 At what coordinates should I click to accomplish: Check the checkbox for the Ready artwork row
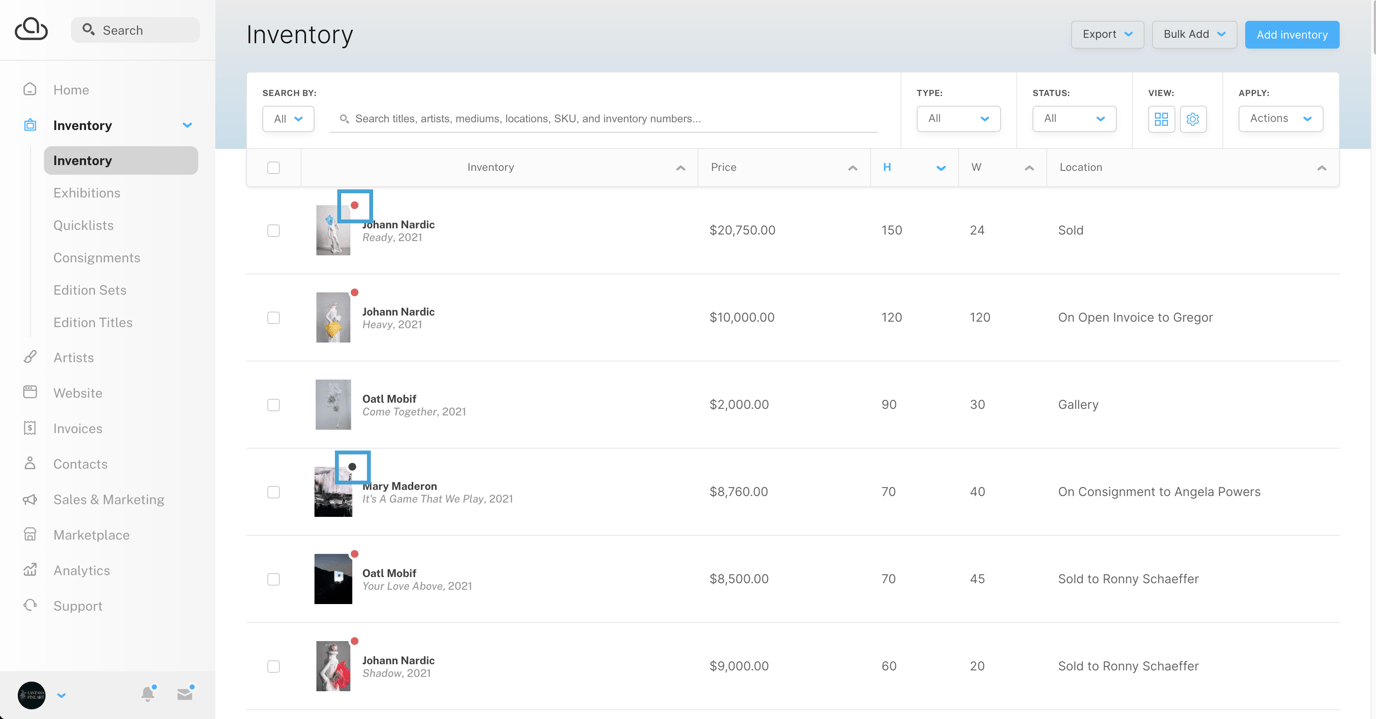[x=272, y=230]
